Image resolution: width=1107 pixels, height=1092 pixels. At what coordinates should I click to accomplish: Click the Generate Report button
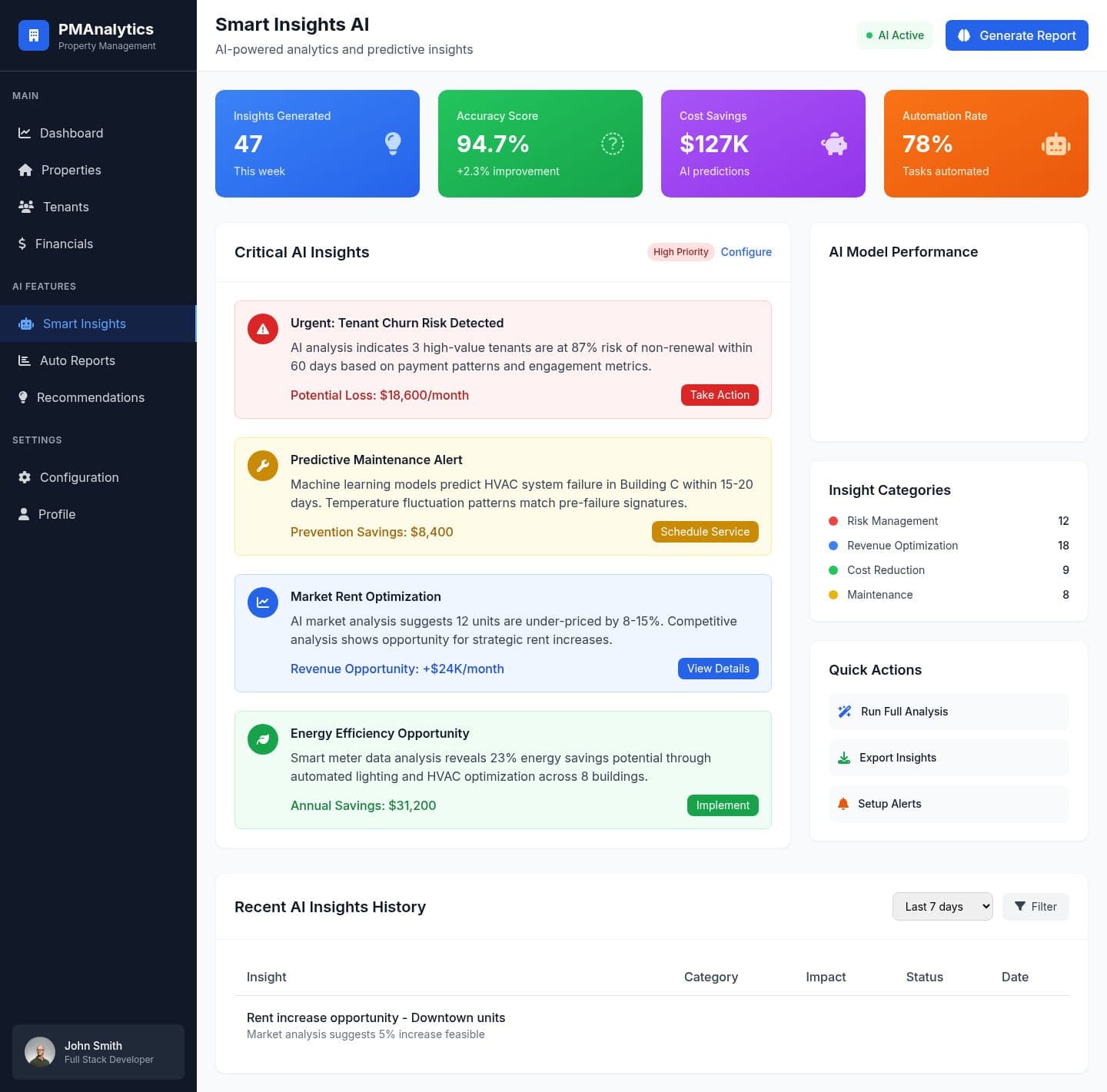coord(1016,35)
